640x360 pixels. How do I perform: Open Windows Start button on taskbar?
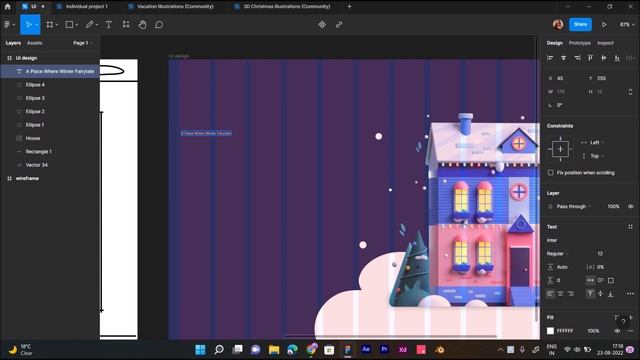coord(200,350)
